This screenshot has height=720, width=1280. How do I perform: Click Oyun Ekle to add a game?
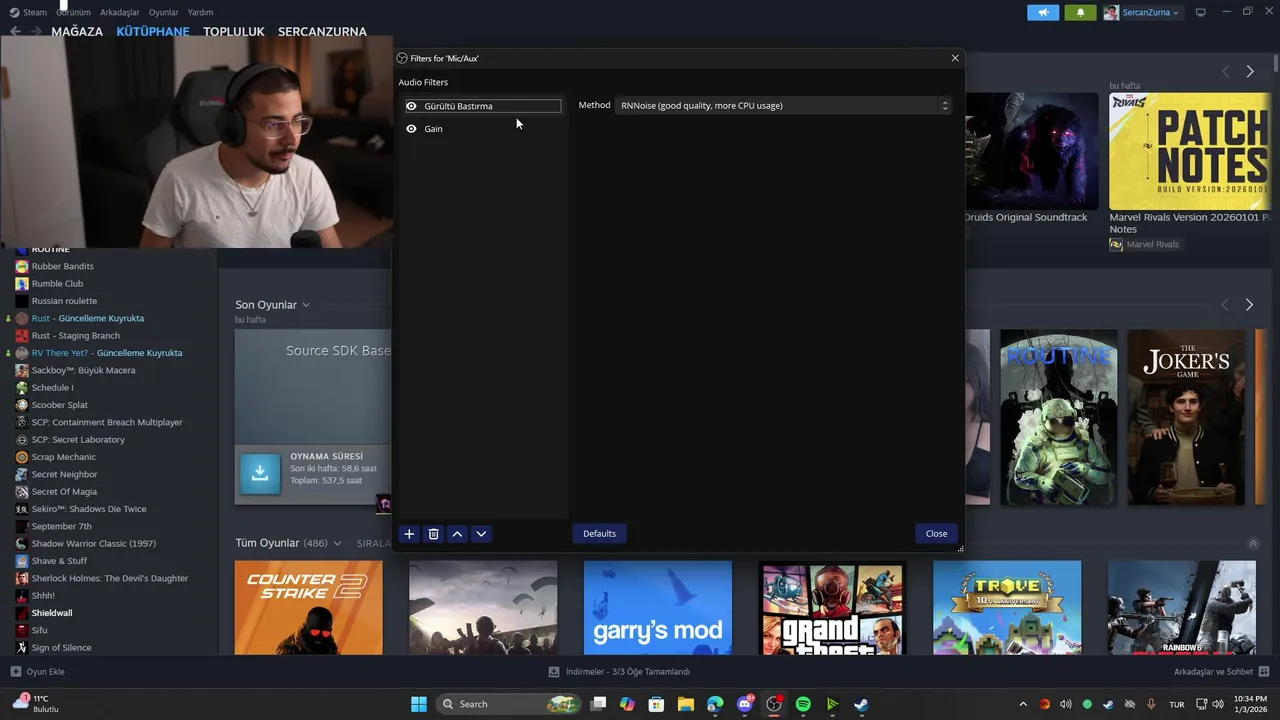click(x=38, y=672)
